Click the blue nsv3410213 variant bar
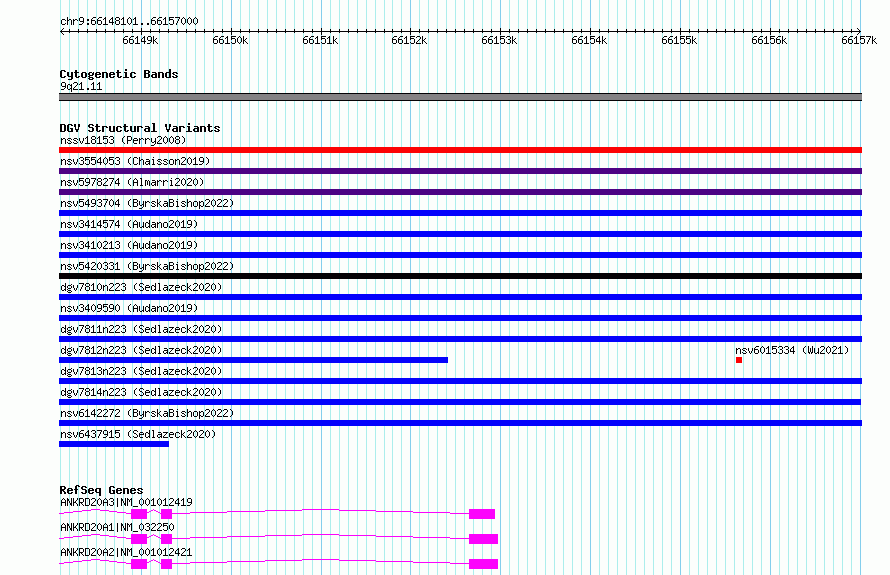Viewport: 890px width, 575px height. pyautogui.click(x=460, y=255)
